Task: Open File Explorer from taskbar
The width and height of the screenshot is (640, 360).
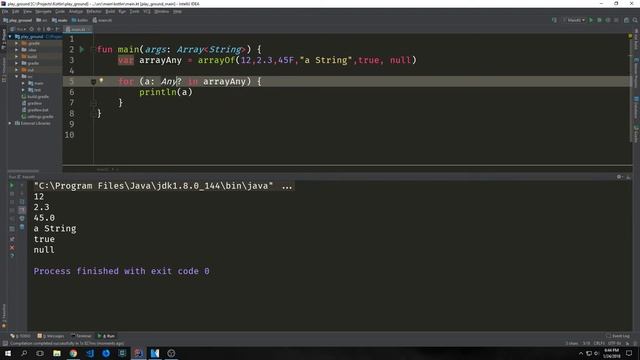Action: pos(57,353)
